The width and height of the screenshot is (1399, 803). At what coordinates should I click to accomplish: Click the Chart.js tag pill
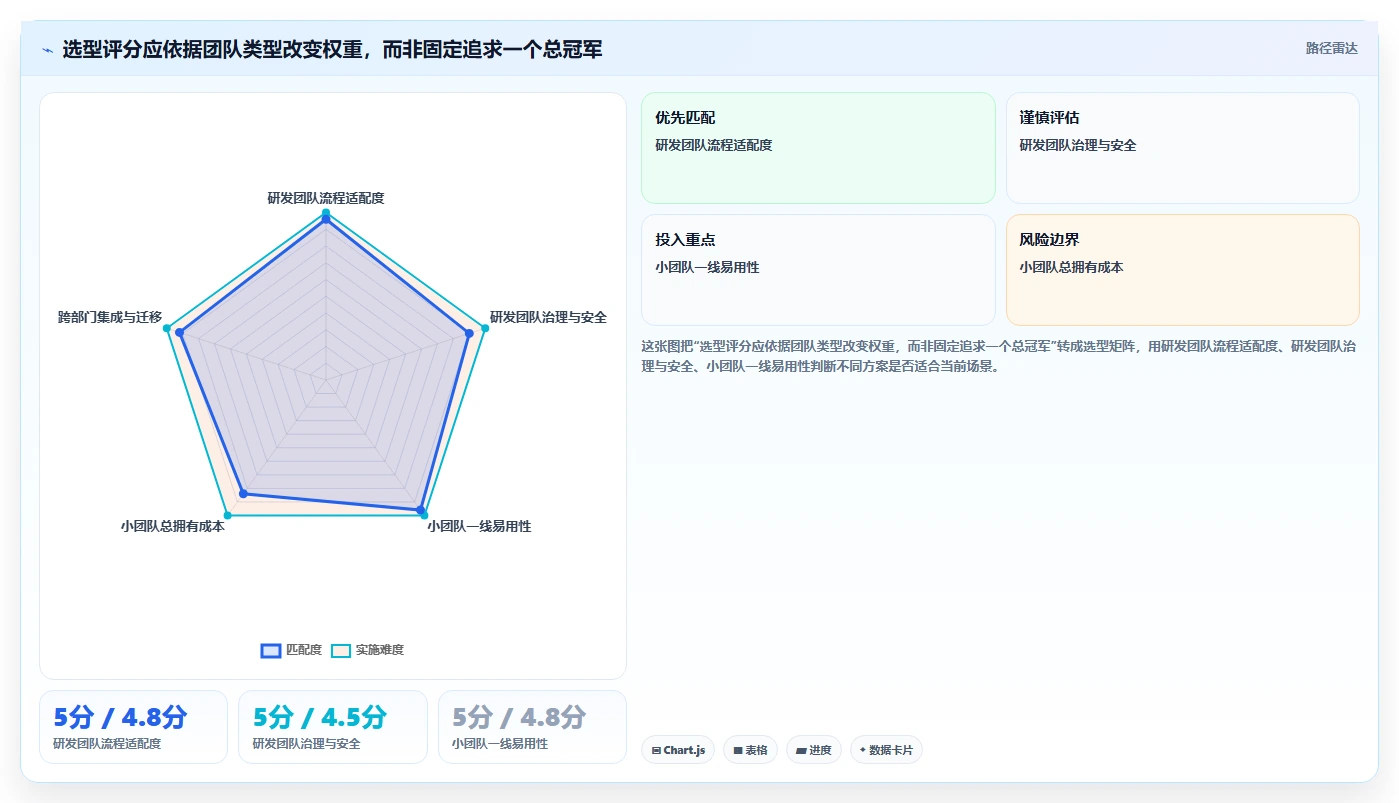click(678, 750)
